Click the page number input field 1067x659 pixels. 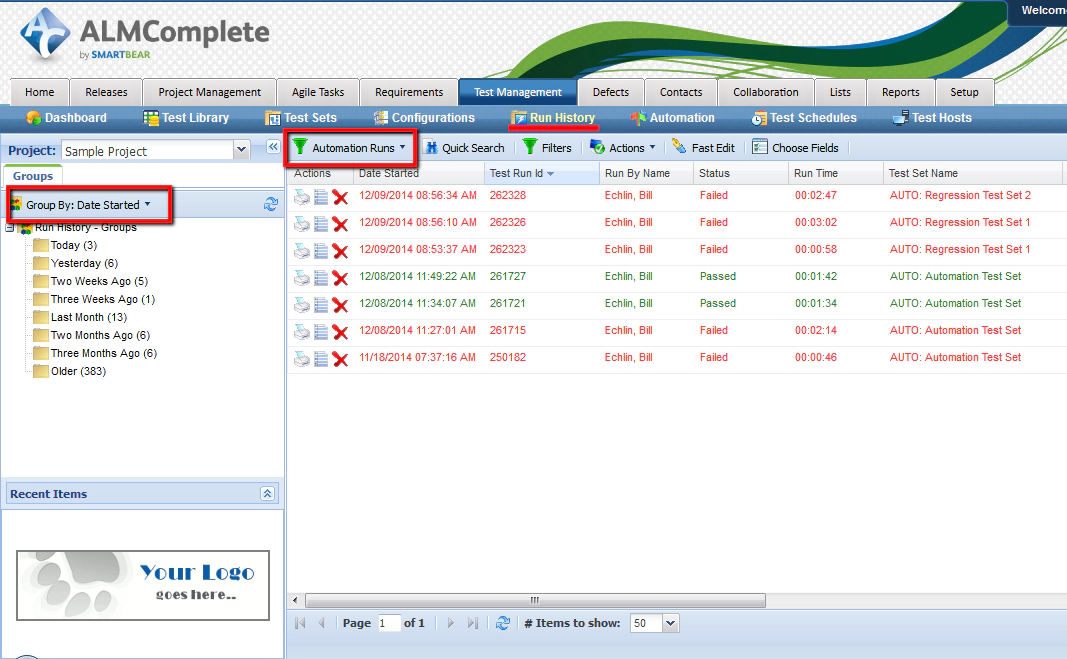point(388,623)
